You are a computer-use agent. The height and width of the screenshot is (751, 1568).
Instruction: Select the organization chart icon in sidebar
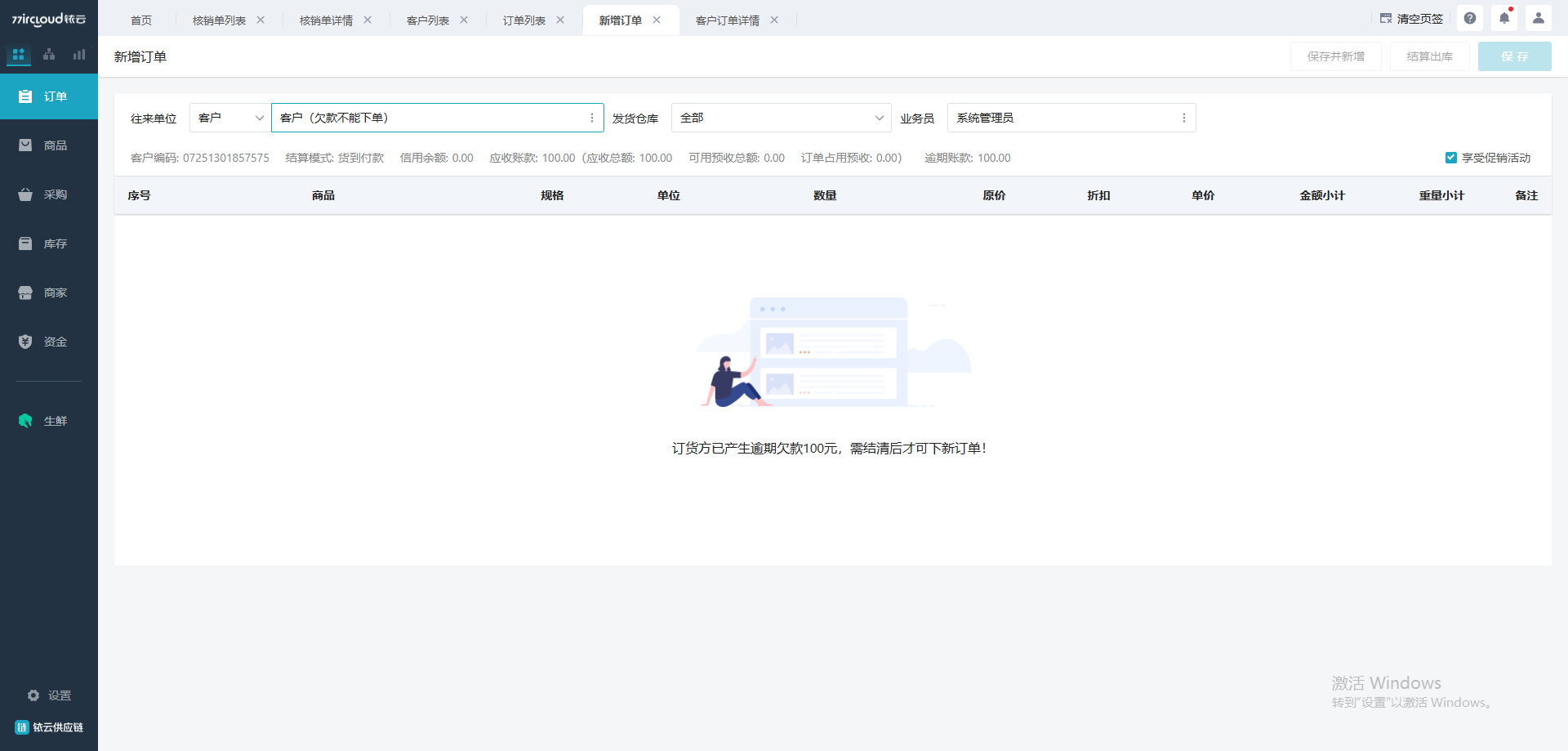pyautogui.click(x=49, y=55)
